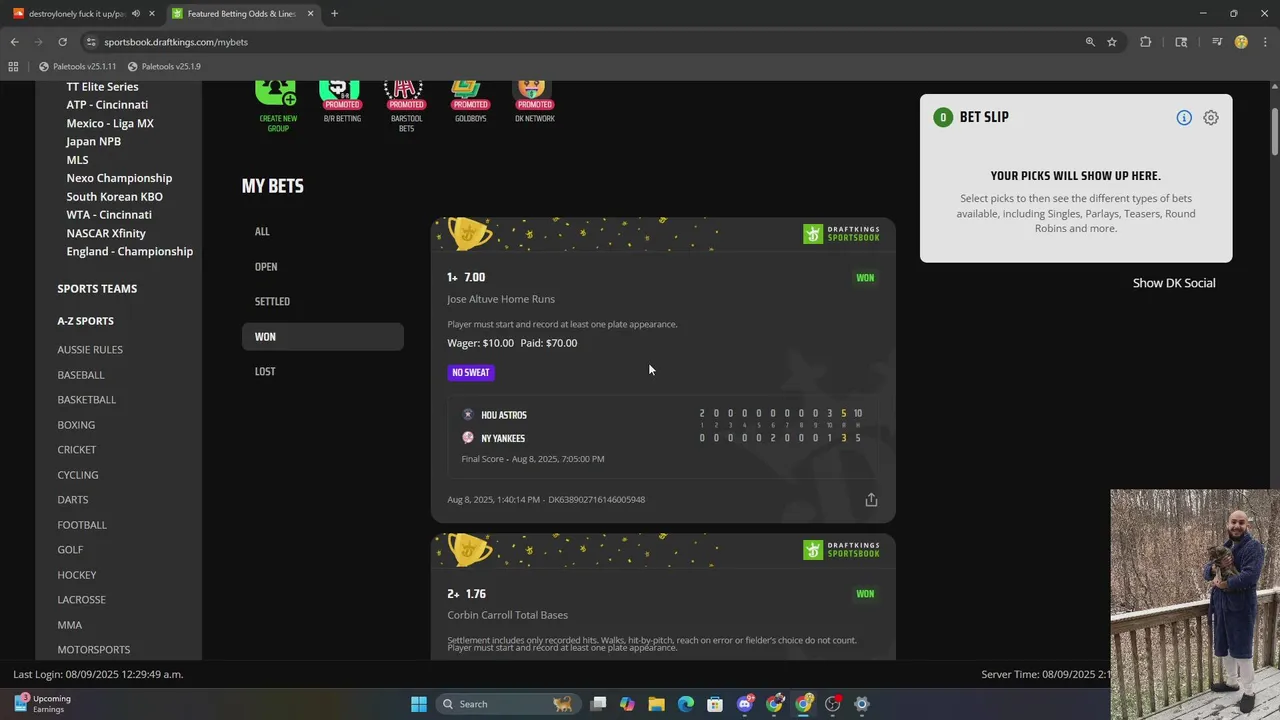Open WTA - Cincinnati league
Screen dimensions: 1280x720
(x=109, y=214)
